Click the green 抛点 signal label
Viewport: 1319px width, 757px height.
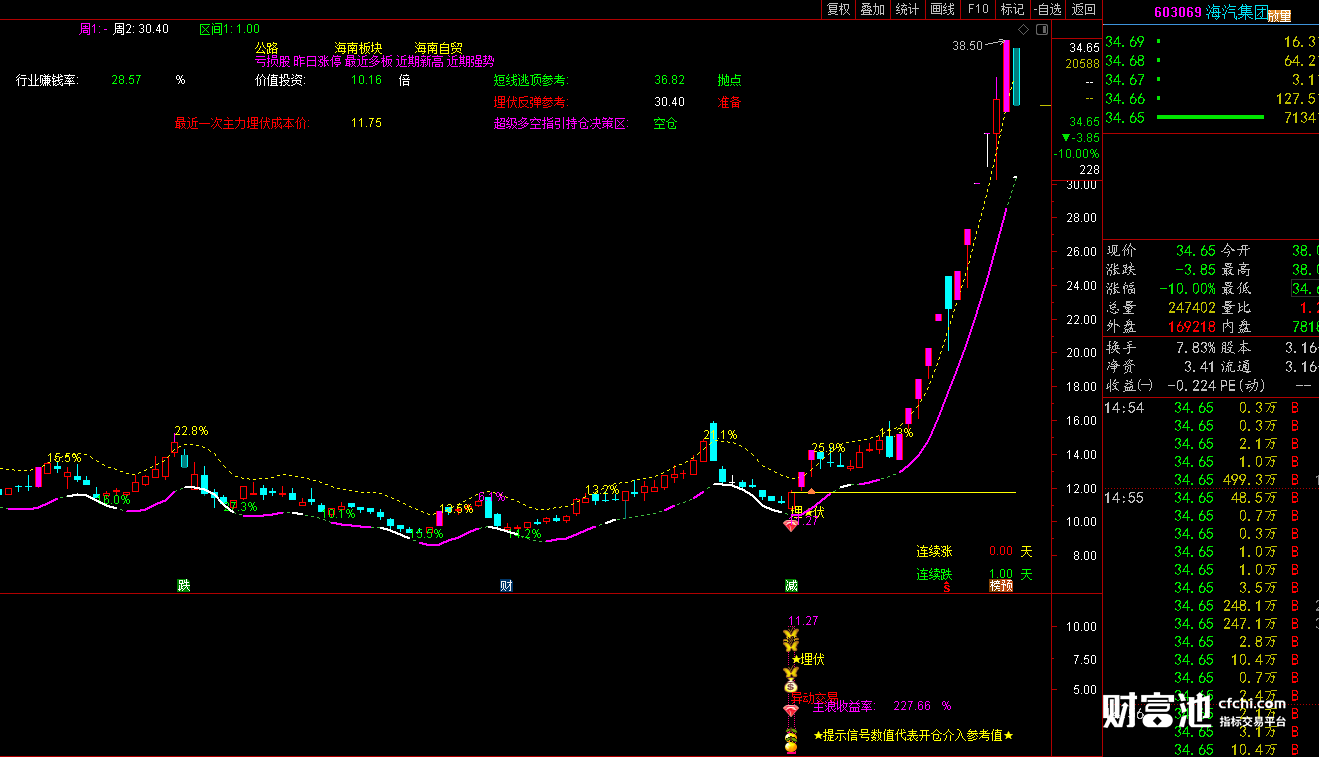(729, 79)
